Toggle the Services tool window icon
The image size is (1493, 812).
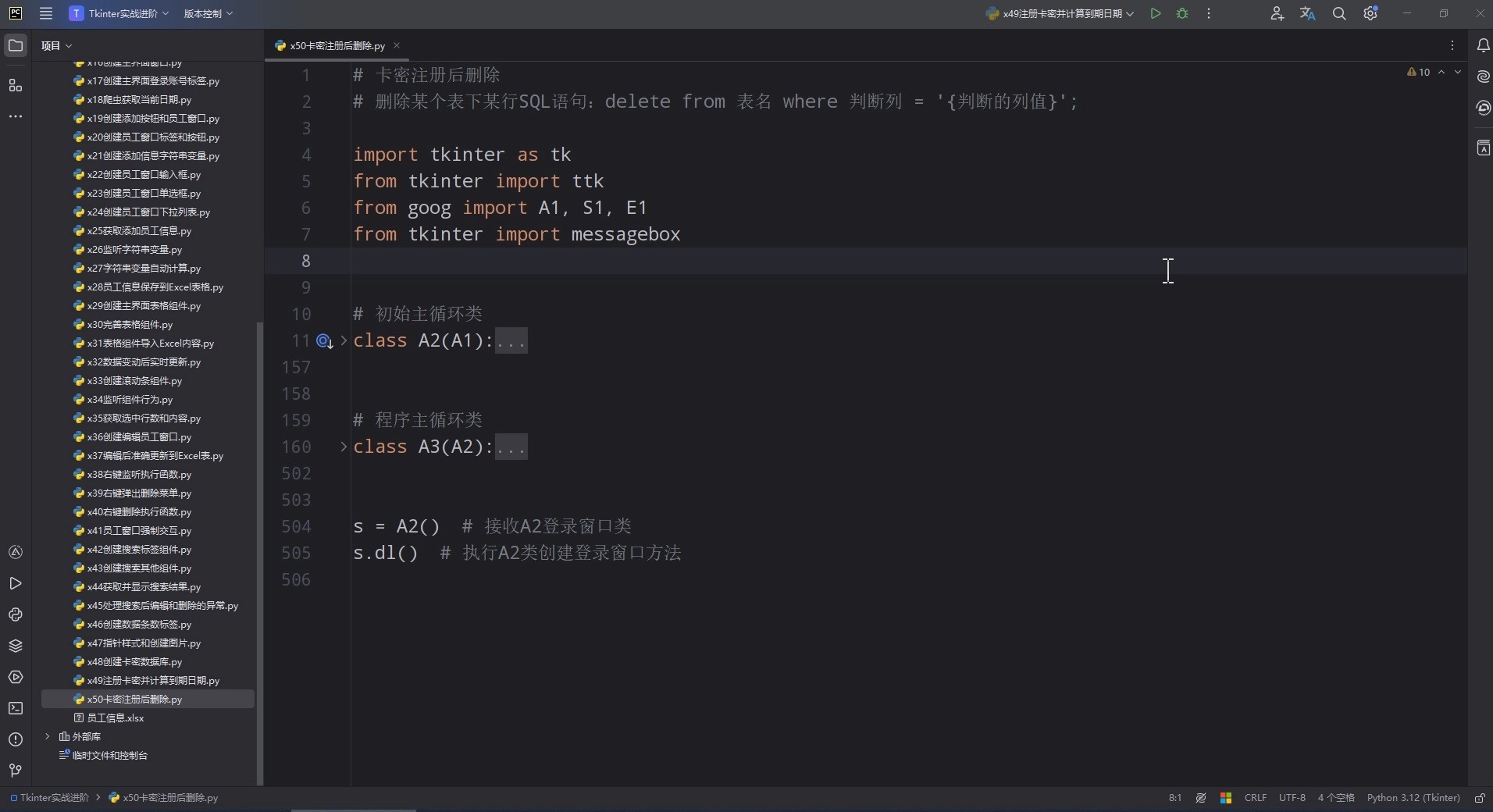click(15, 677)
